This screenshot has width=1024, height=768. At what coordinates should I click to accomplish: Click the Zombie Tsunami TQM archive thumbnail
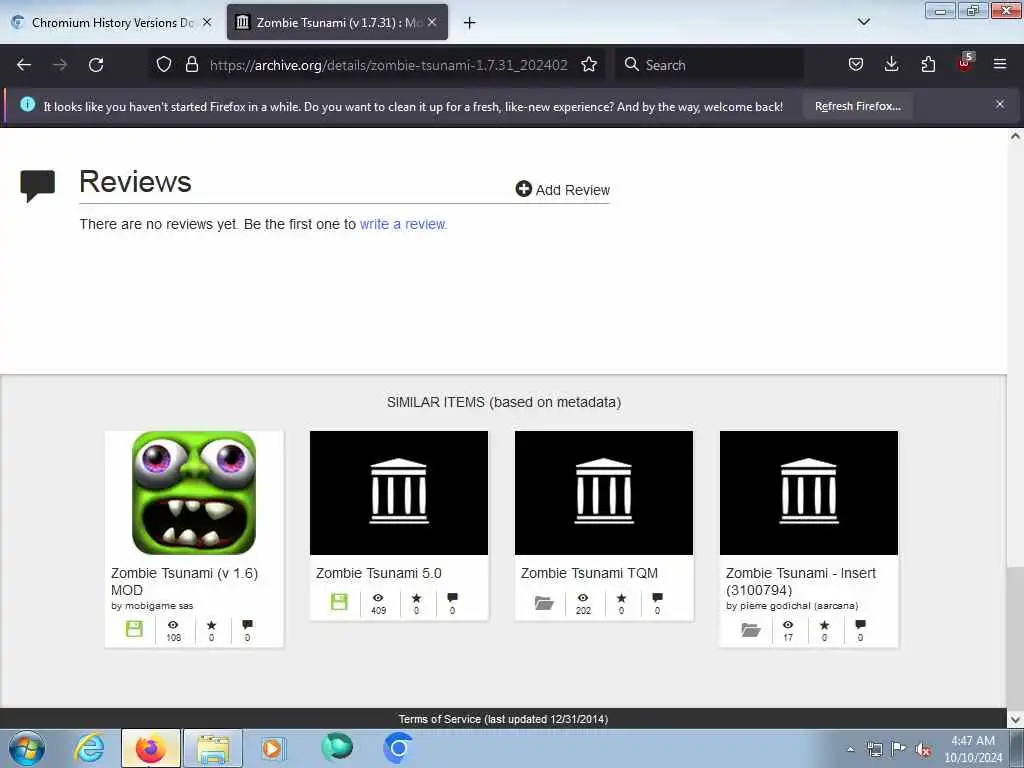pyautogui.click(x=604, y=492)
